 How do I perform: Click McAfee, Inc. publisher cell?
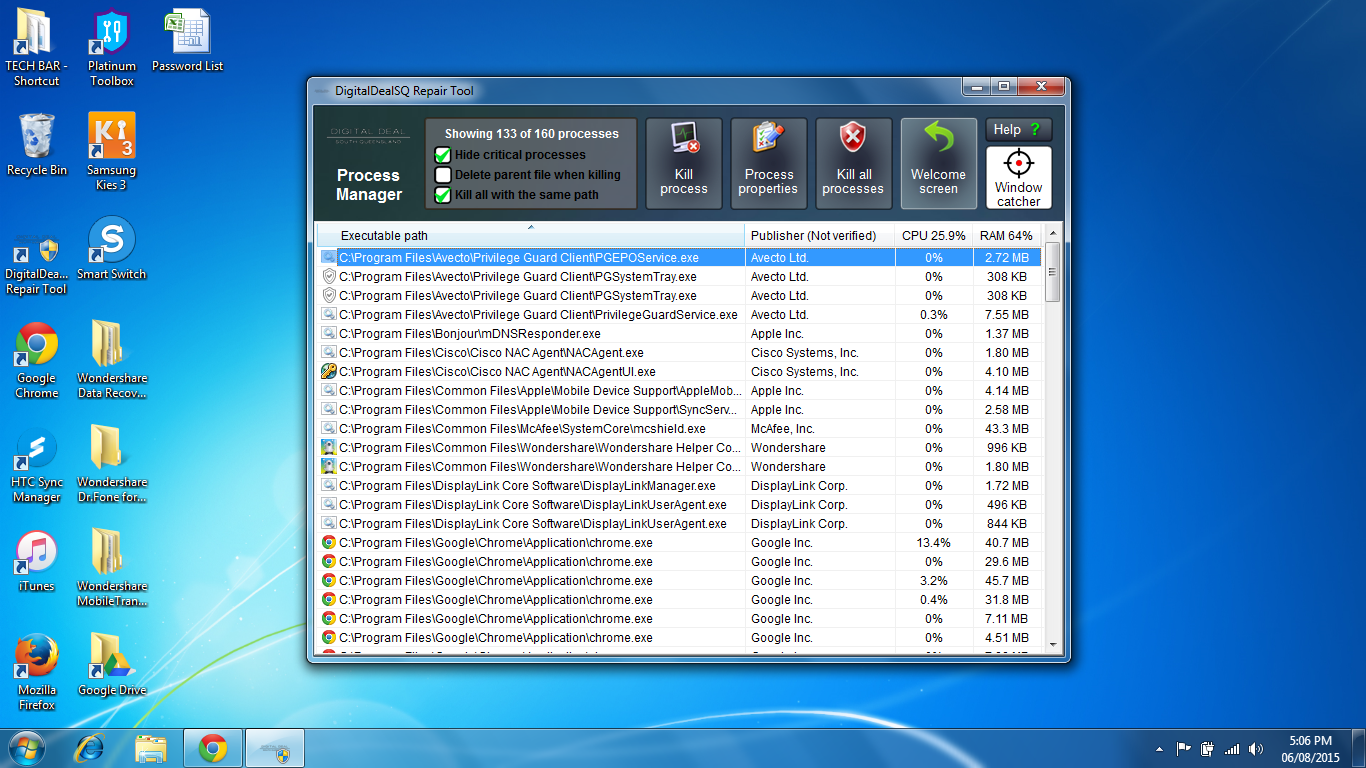(x=820, y=429)
